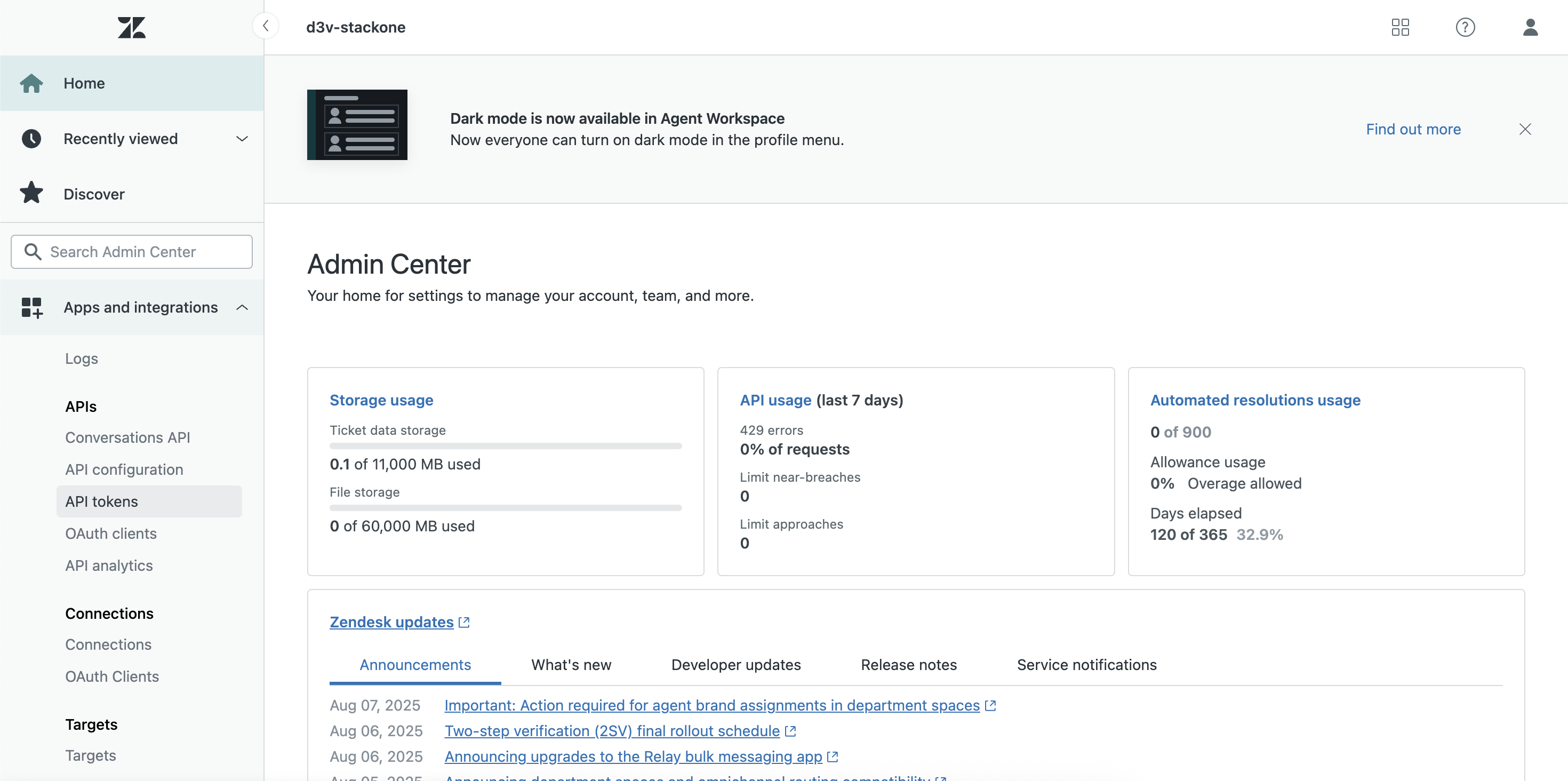The image size is (1568, 781).
Task: Collapse the Apps and integrations section
Action: pos(242,307)
